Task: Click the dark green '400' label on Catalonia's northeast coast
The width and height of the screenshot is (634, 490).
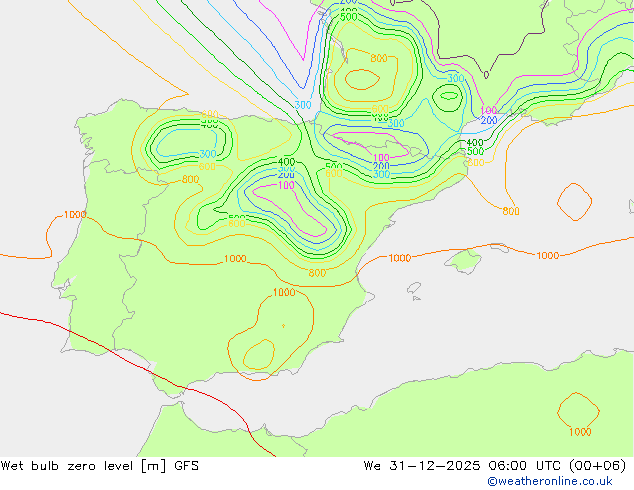Action: (x=475, y=143)
